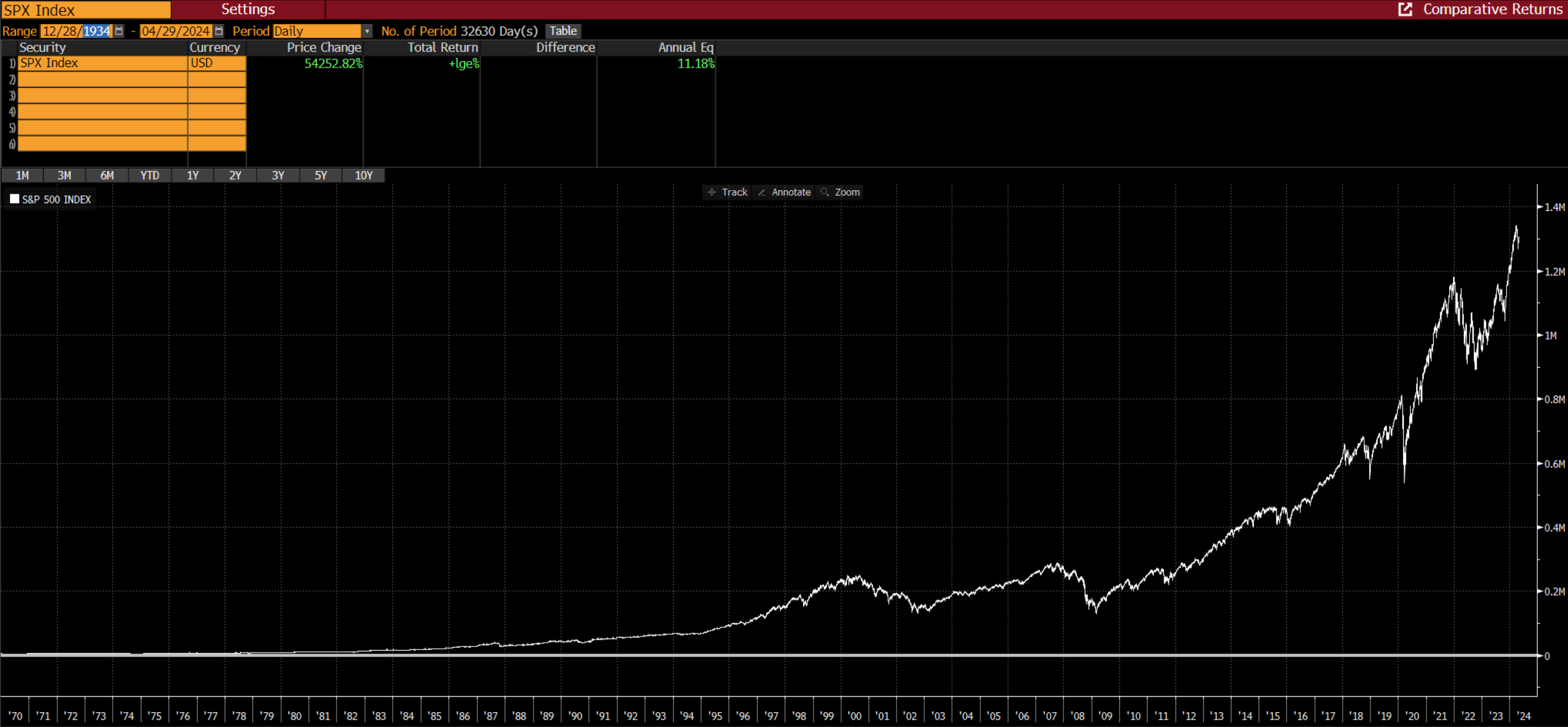Select the 3Y range button
The image size is (1568, 727).
pyautogui.click(x=278, y=175)
